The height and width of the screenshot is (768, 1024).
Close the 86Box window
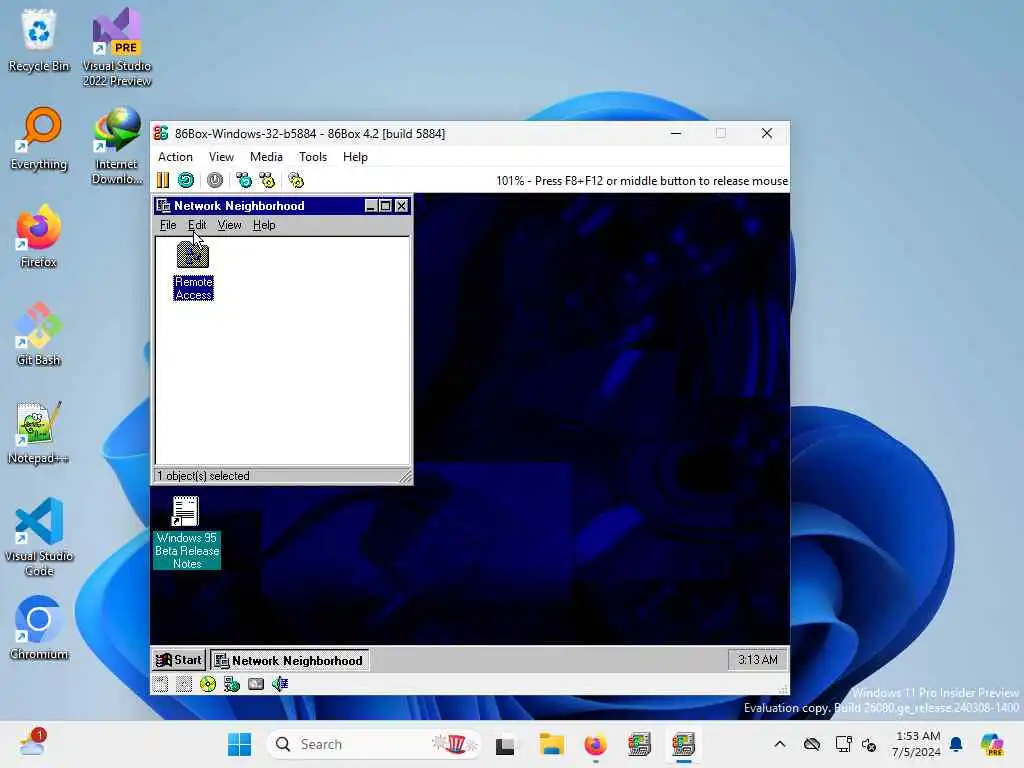(x=767, y=133)
